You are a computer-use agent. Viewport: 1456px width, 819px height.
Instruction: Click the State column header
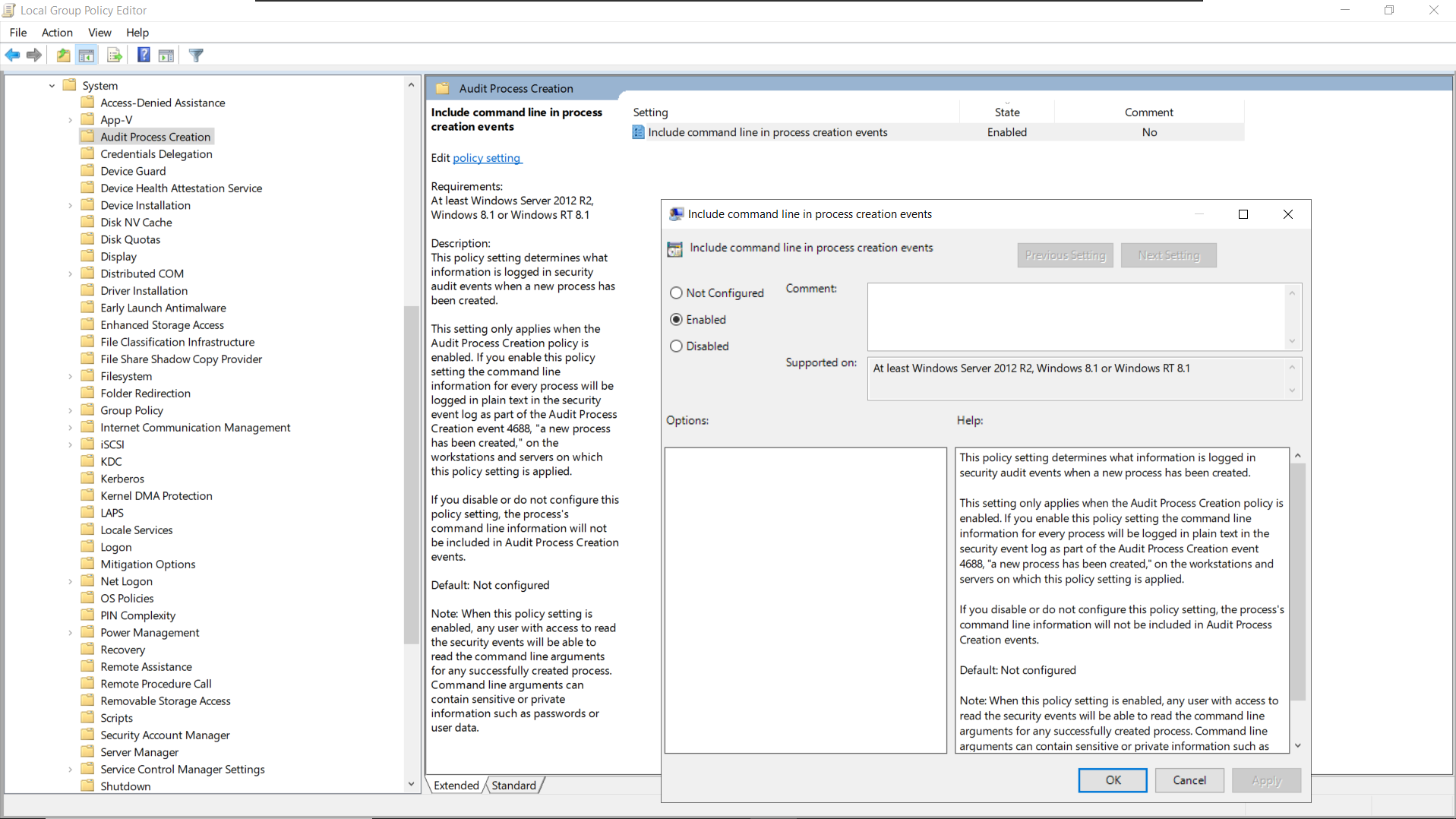coord(1007,112)
